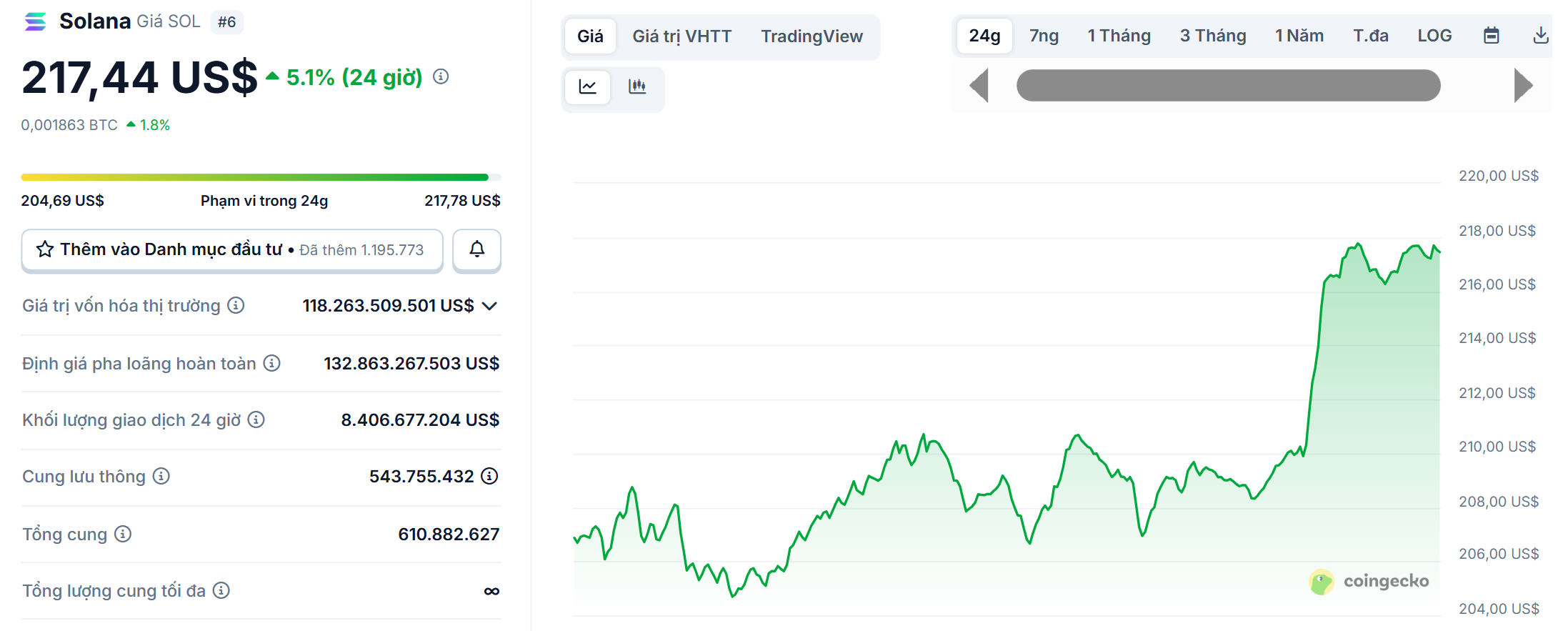The height and width of the screenshot is (631, 1568).
Task: Click info icon next to 24 giờ change
Action: (441, 76)
